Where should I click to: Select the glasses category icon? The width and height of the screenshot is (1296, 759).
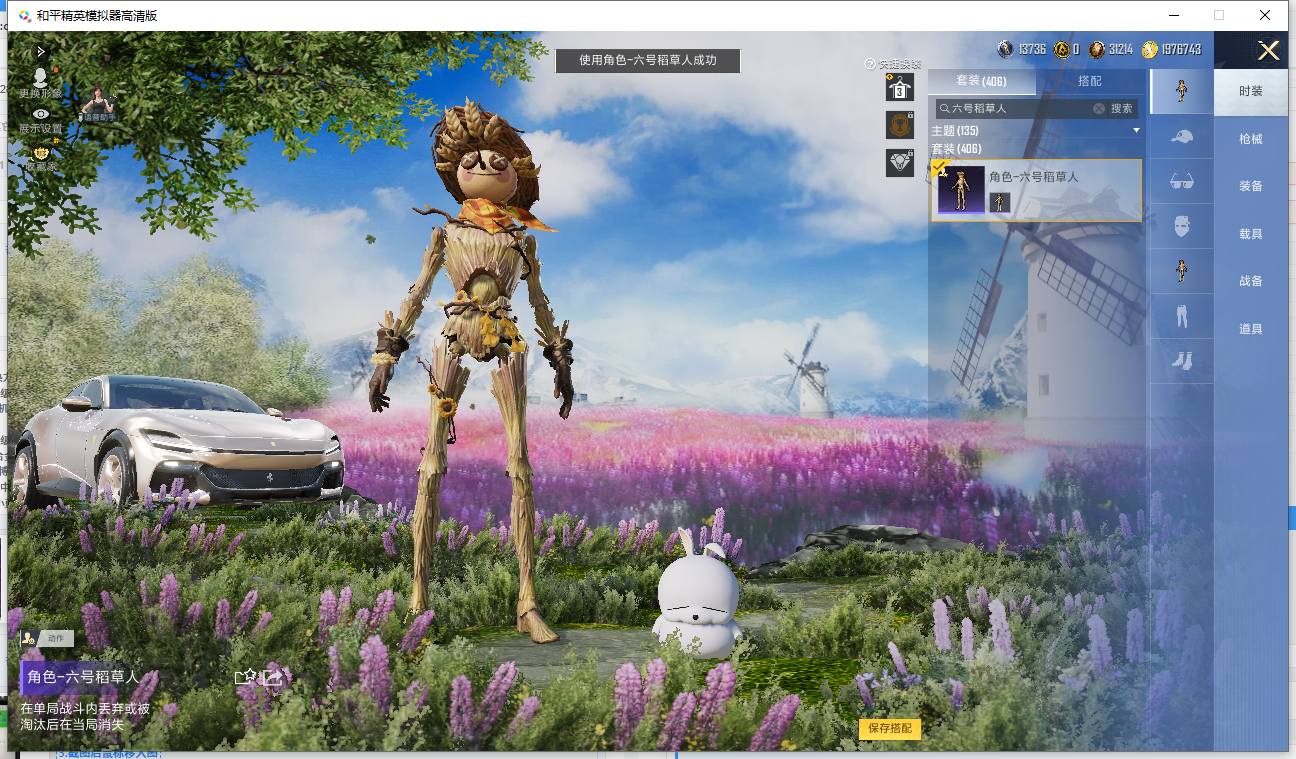[x=1182, y=181]
